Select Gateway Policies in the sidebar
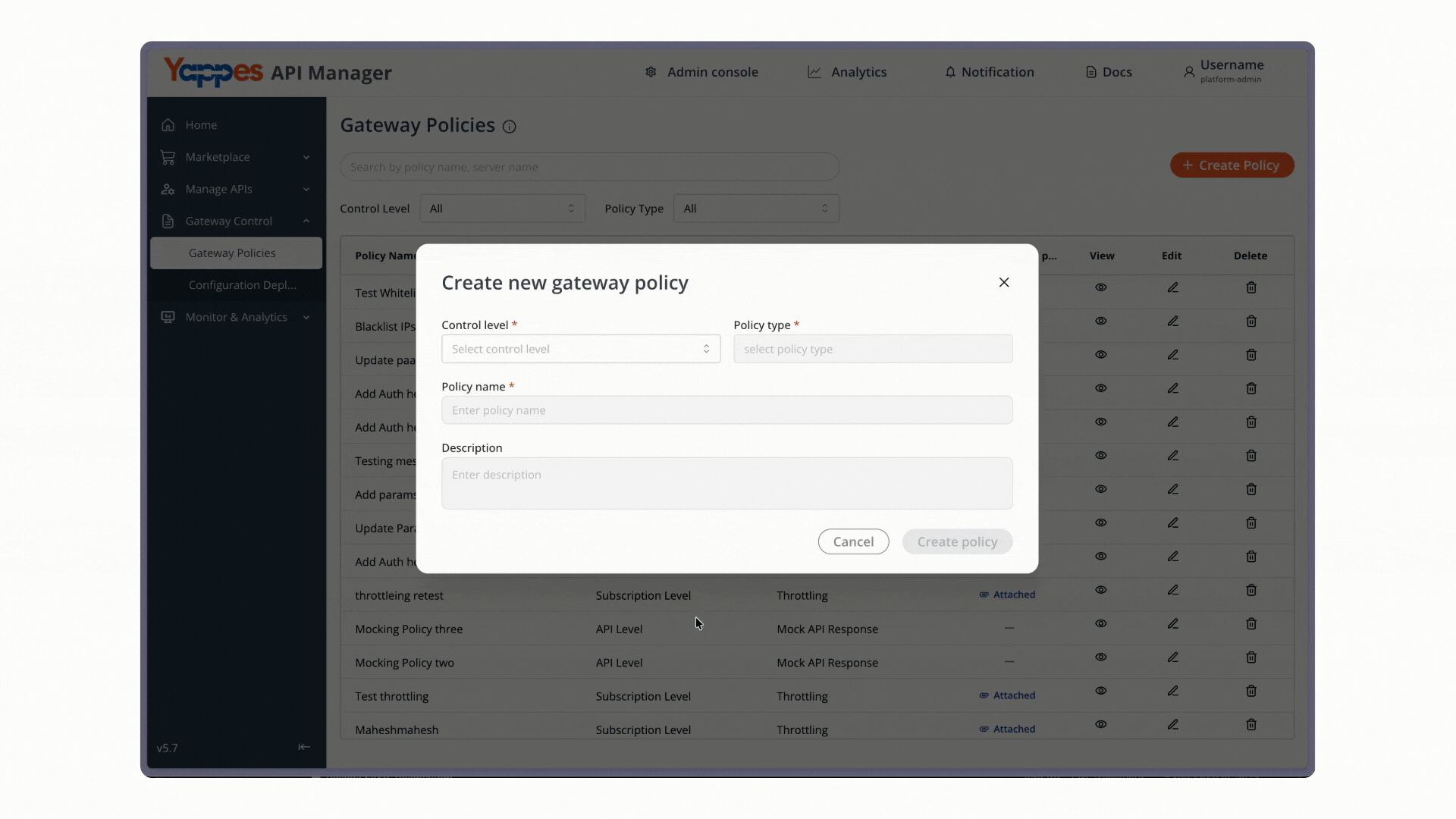This screenshot has height=819, width=1456. pos(236,253)
